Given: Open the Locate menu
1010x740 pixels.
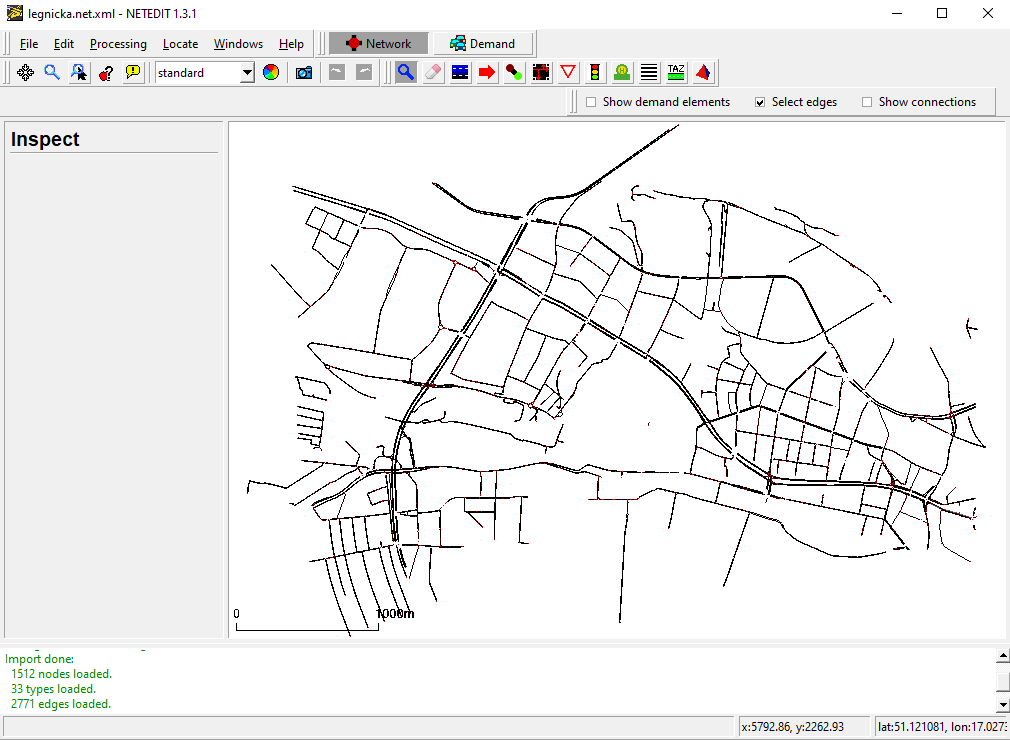Looking at the screenshot, I should click(180, 44).
